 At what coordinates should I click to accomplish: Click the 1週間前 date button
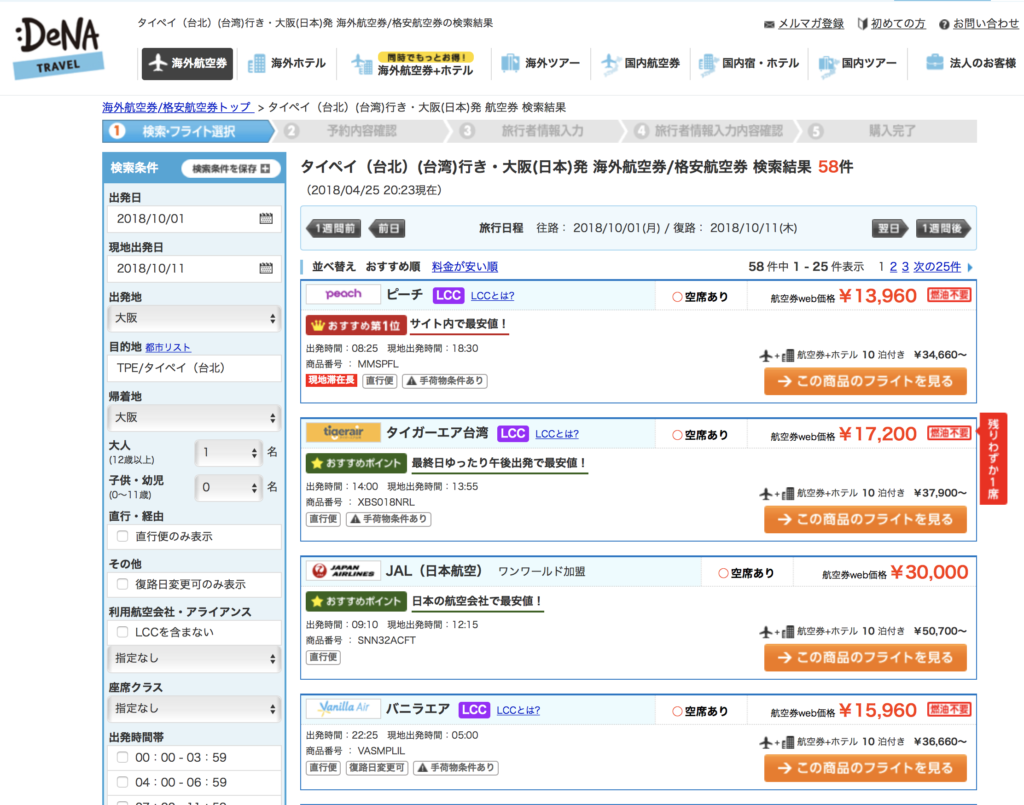pos(333,229)
